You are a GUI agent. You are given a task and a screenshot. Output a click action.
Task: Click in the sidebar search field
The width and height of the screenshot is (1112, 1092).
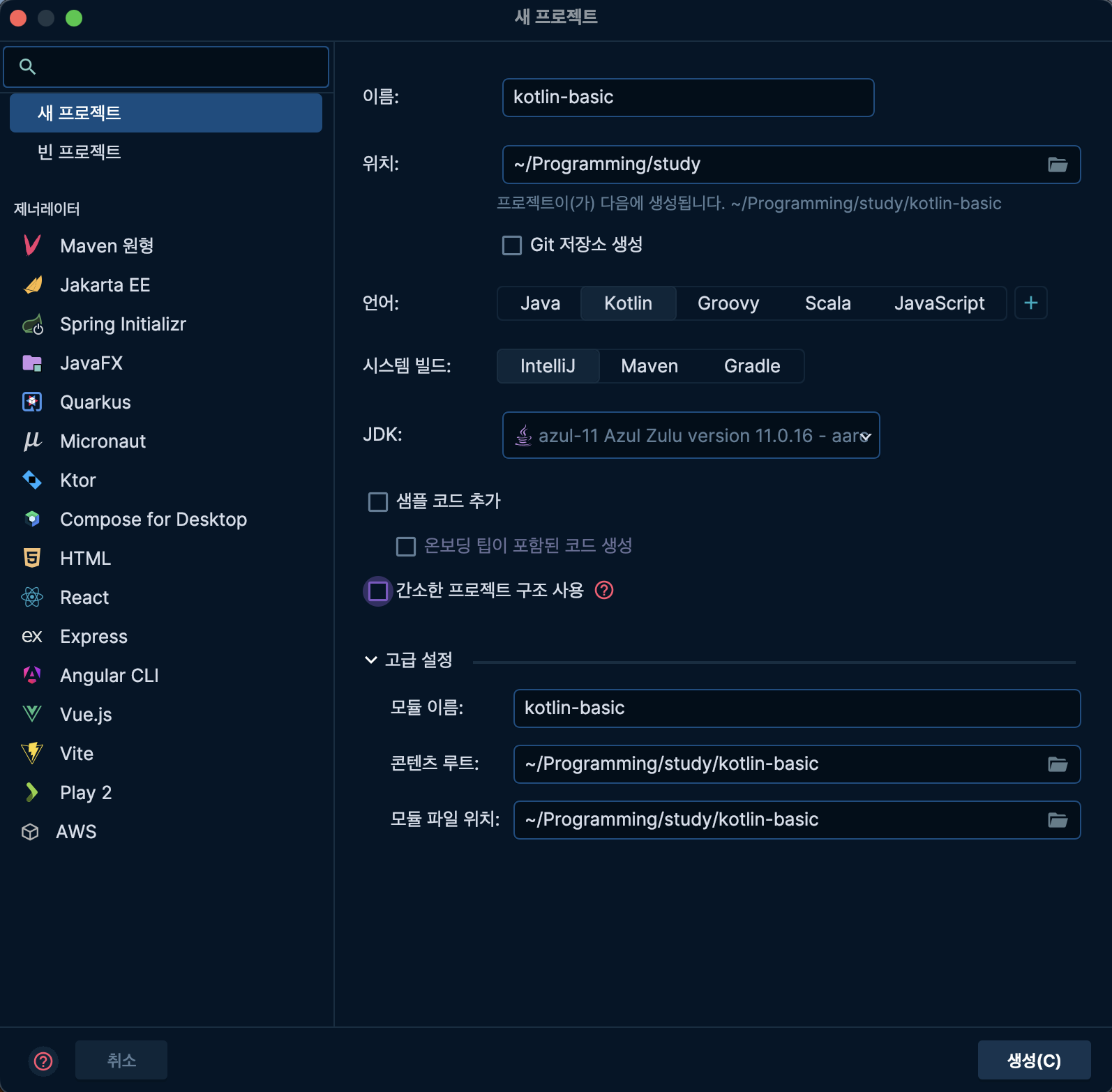click(166, 67)
